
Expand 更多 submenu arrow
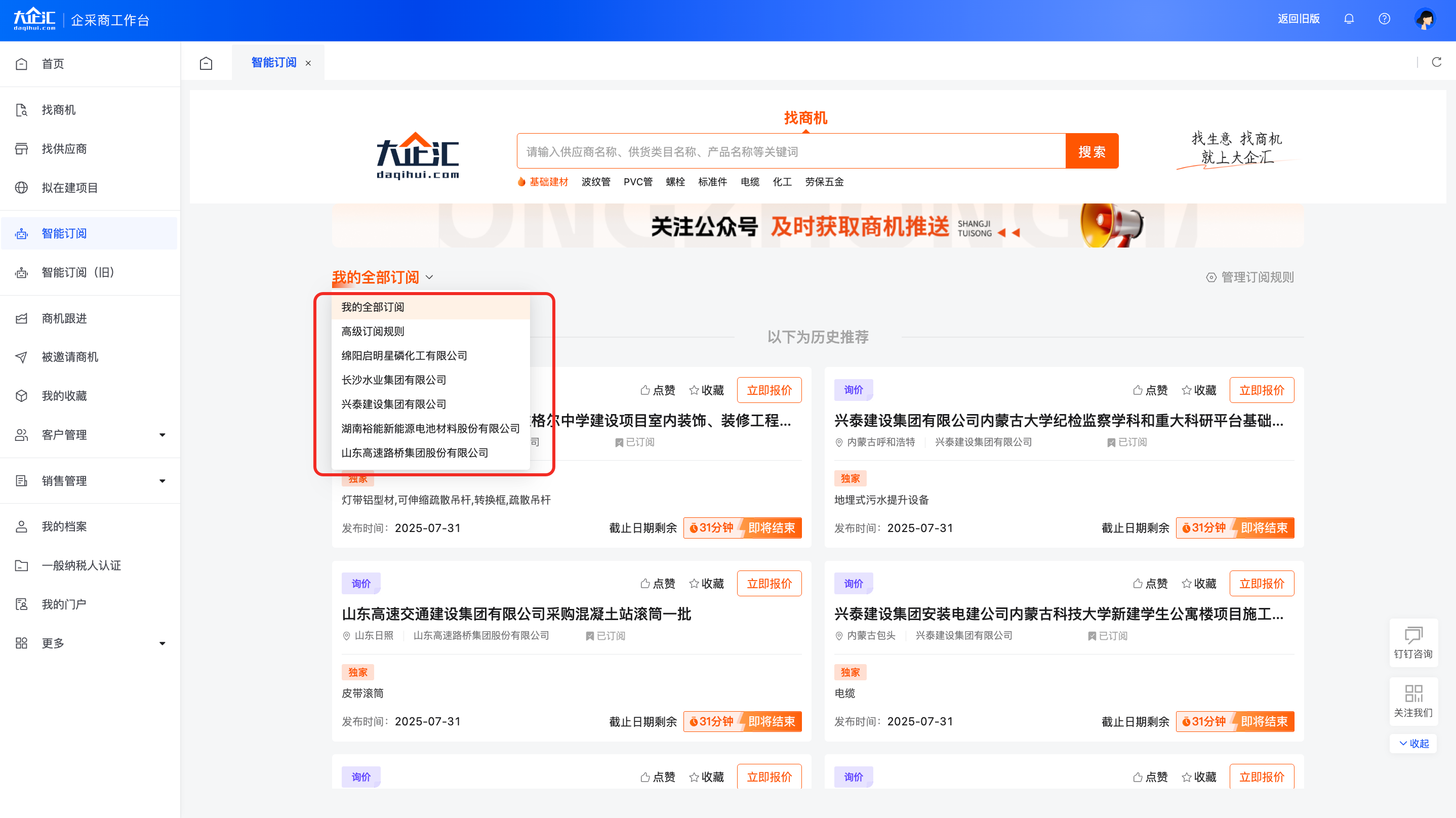162,643
